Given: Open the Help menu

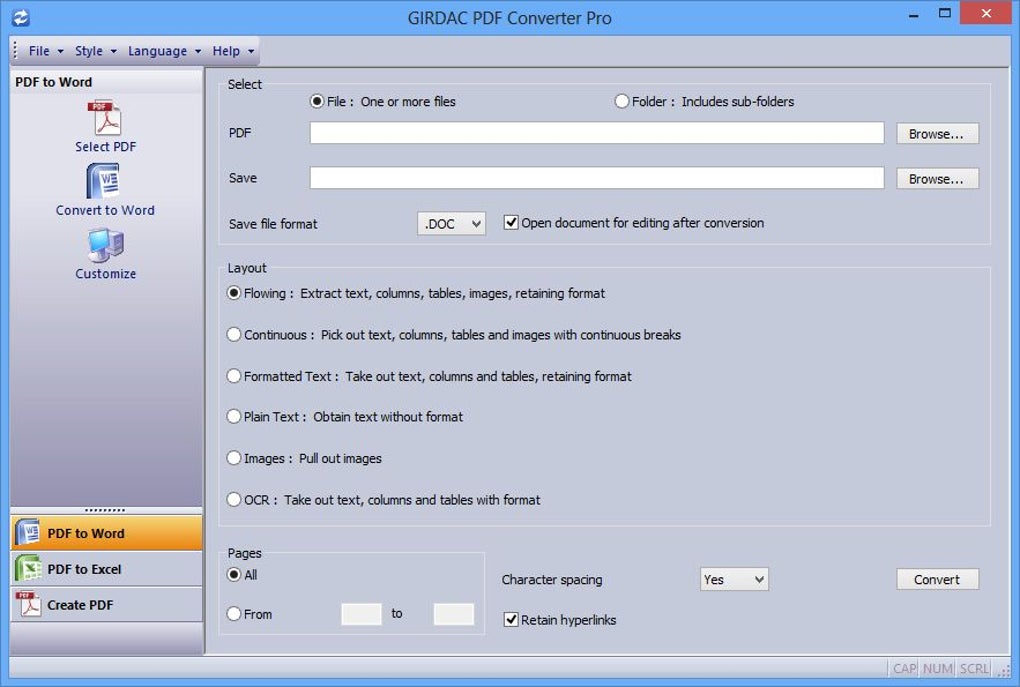Looking at the screenshot, I should pos(233,51).
